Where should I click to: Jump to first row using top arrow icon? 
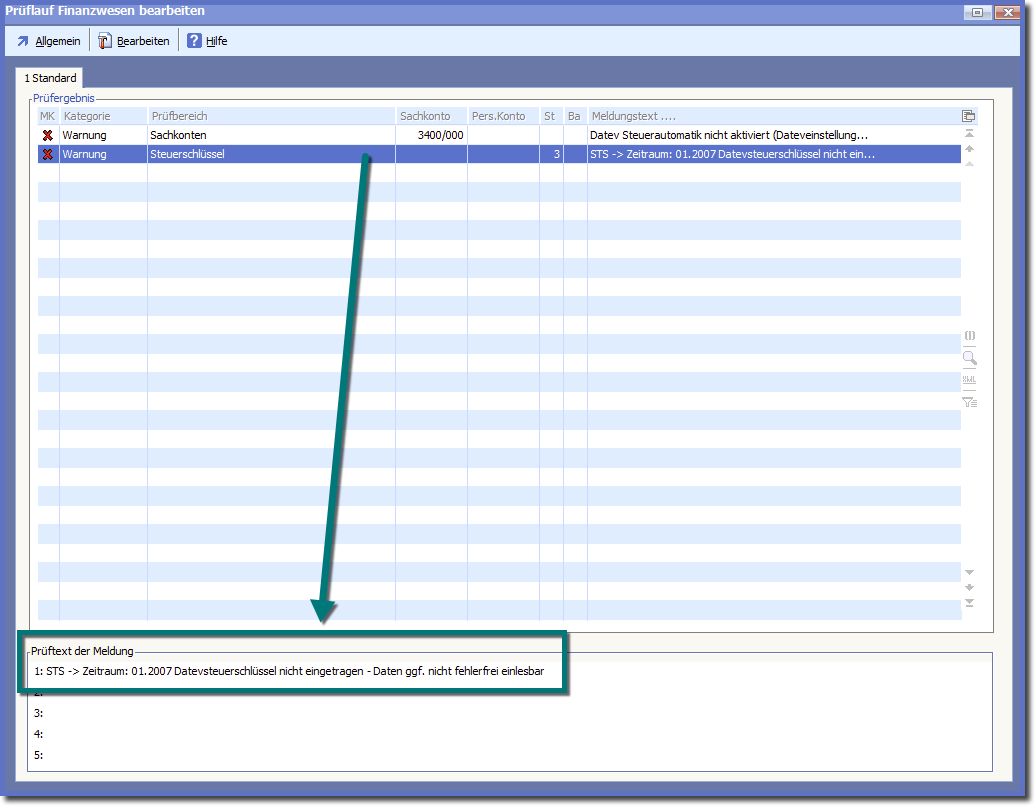(968, 133)
